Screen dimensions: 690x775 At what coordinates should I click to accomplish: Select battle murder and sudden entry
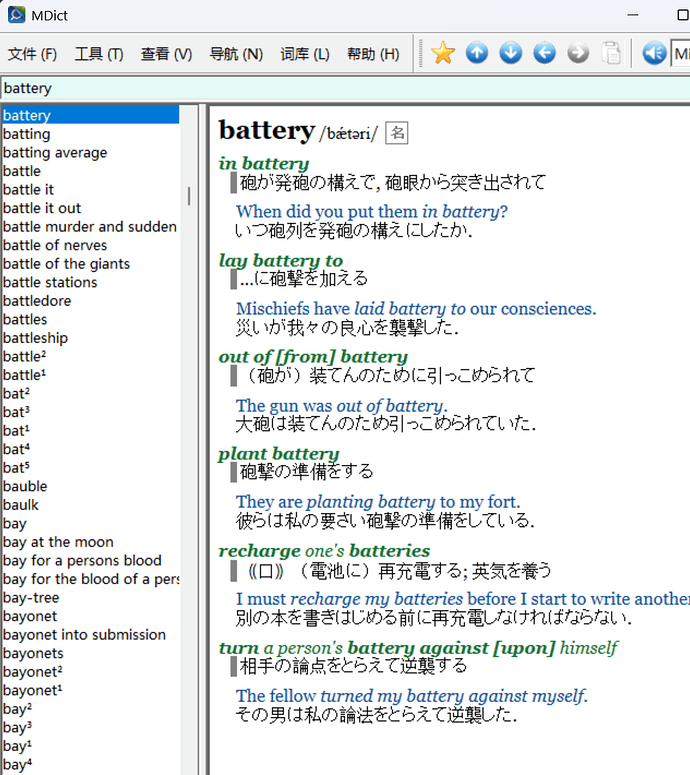tap(89, 227)
